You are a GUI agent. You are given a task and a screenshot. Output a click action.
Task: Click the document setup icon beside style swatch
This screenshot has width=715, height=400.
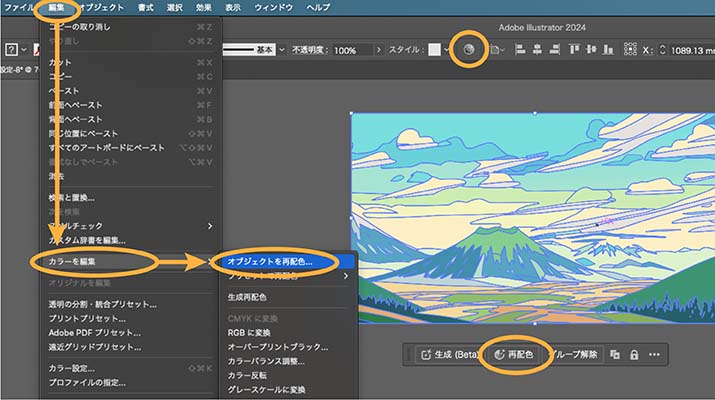[x=495, y=49]
